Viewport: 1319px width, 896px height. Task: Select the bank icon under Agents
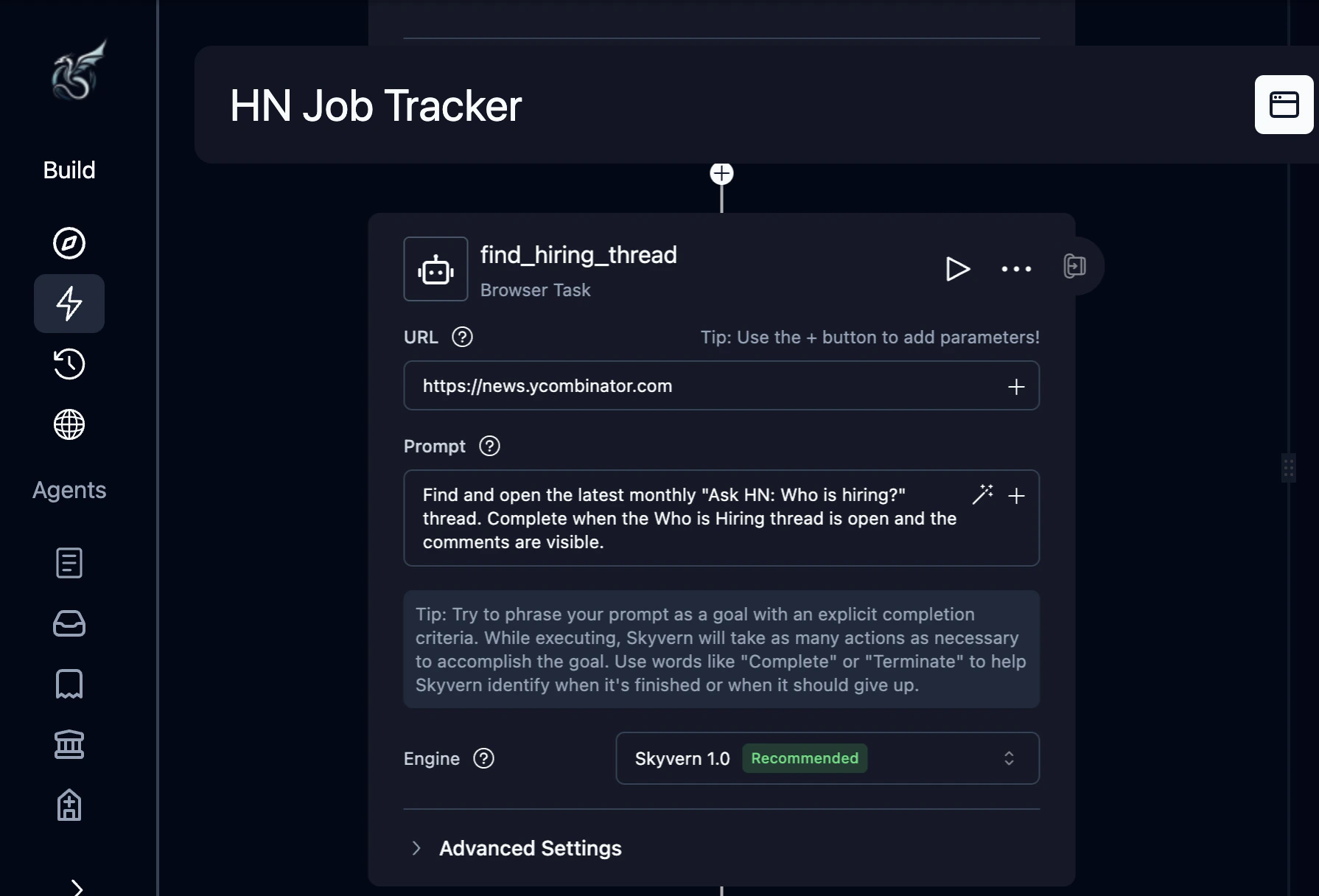click(x=69, y=744)
